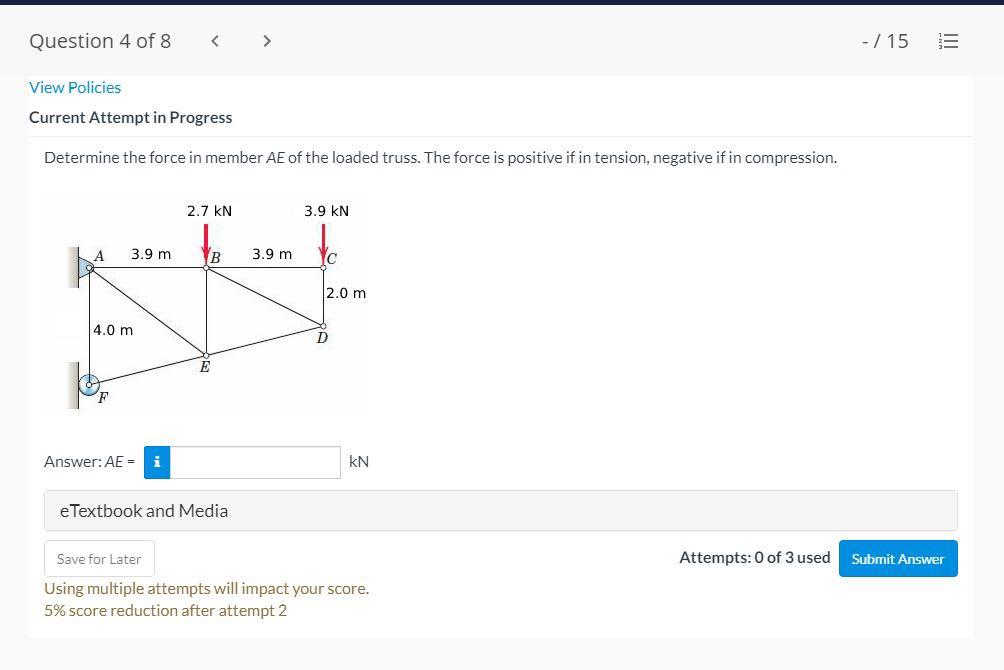Open the numbered question list icon
The width and height of the screenshot is (1004, 670).
[948, 41]
